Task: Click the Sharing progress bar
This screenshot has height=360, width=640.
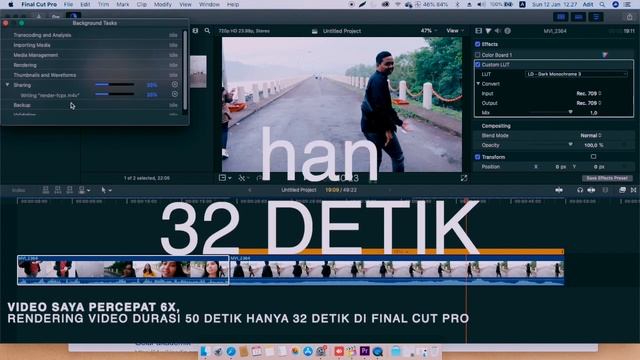Action: 115,84
